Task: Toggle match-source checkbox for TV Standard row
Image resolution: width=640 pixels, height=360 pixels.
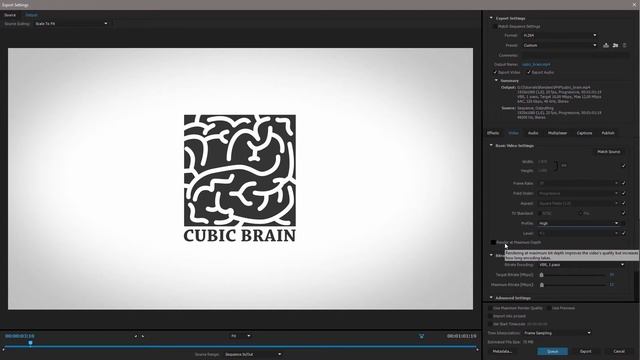Action: pyautogui.click(x=623, y=213)
